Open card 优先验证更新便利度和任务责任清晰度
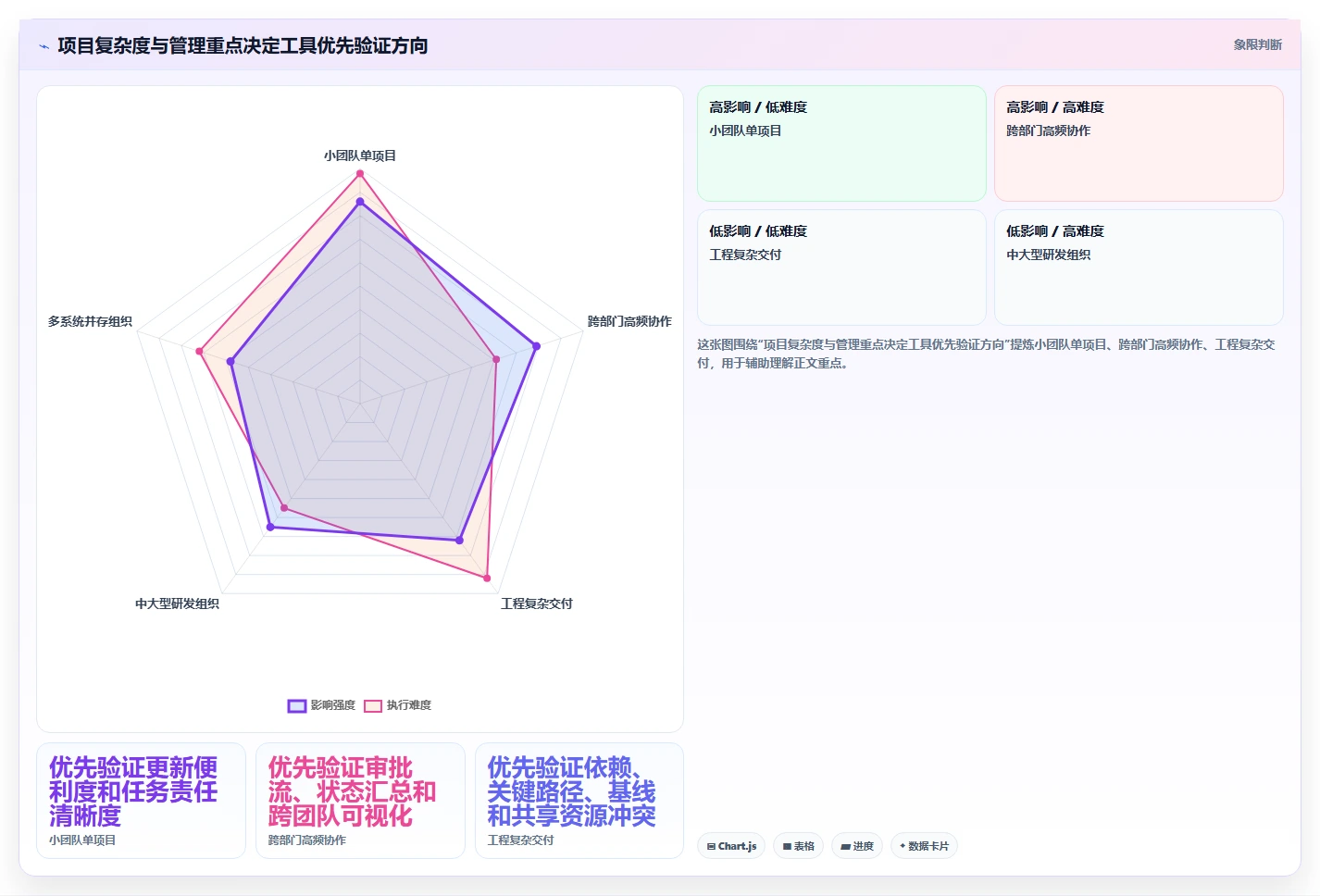The height and width of the screenshot is (896, 1320). [x=141, y=801]
